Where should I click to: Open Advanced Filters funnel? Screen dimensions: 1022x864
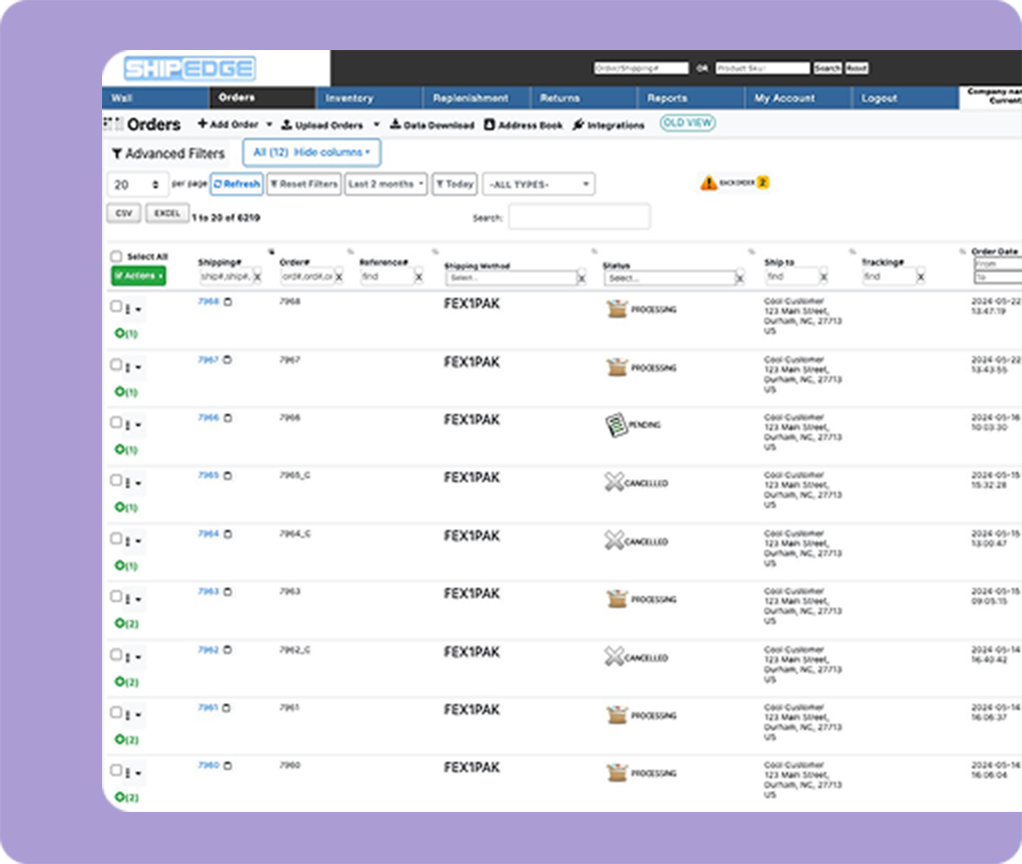[x=117, y=154]
